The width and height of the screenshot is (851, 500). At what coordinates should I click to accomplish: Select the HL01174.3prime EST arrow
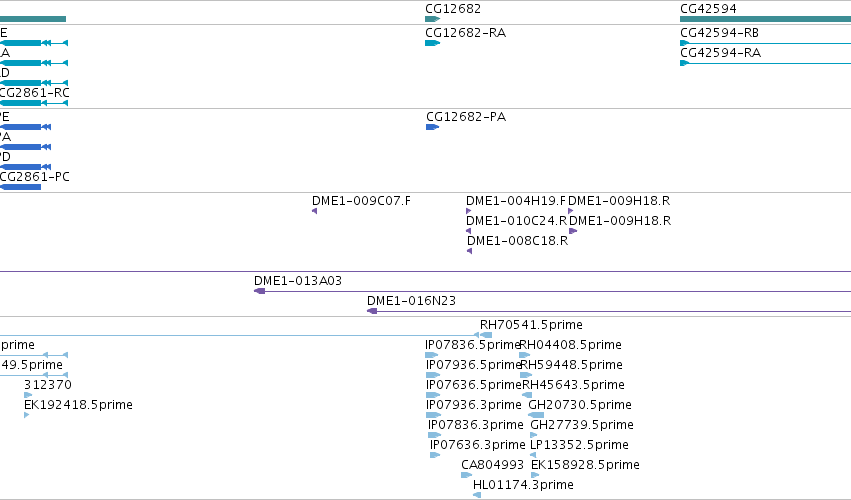(477, 495)
